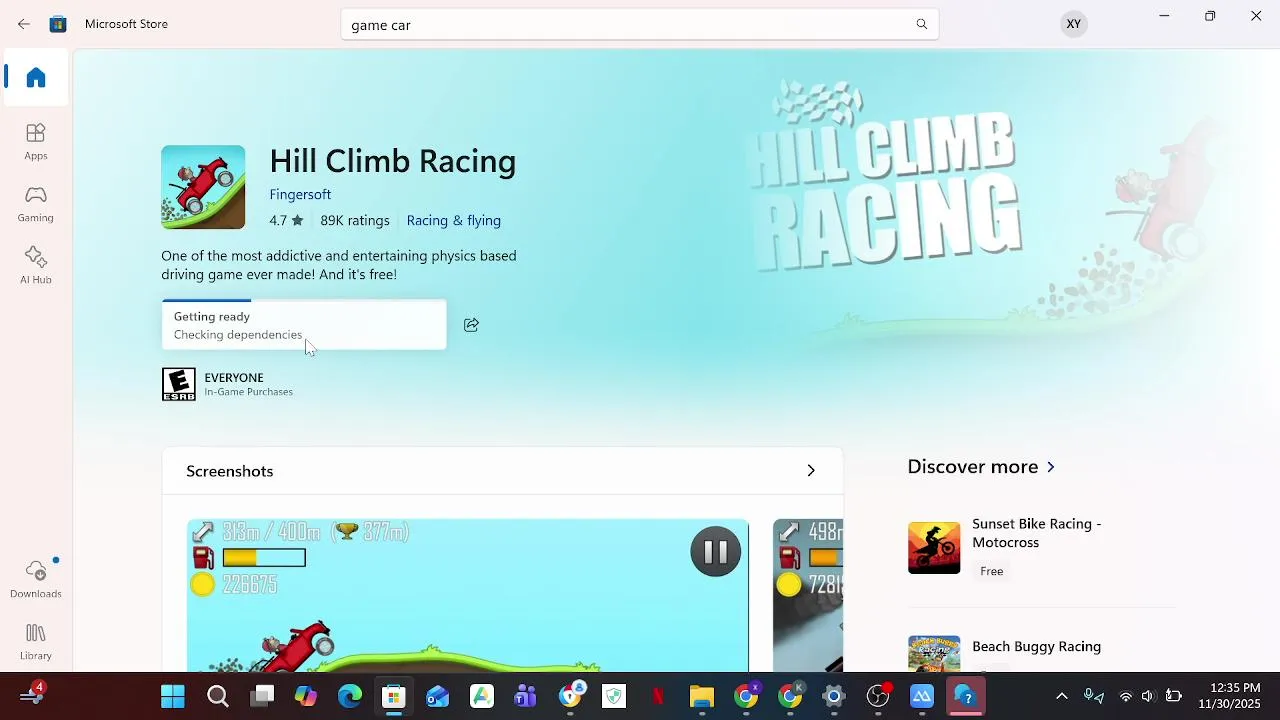Click the Screenshots section heading
This screenshot has height=720, width=1280.
pyautogui.click(x=230, y=471)
